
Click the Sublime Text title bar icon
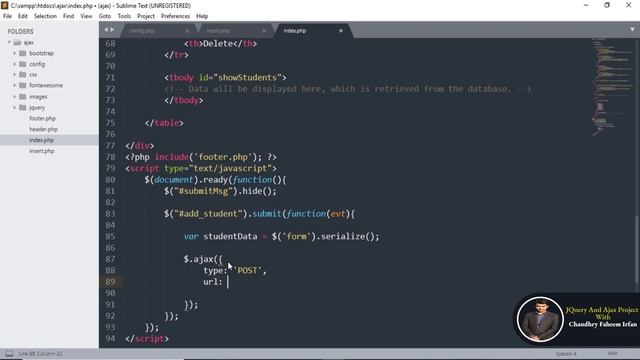tap(4, 5)
